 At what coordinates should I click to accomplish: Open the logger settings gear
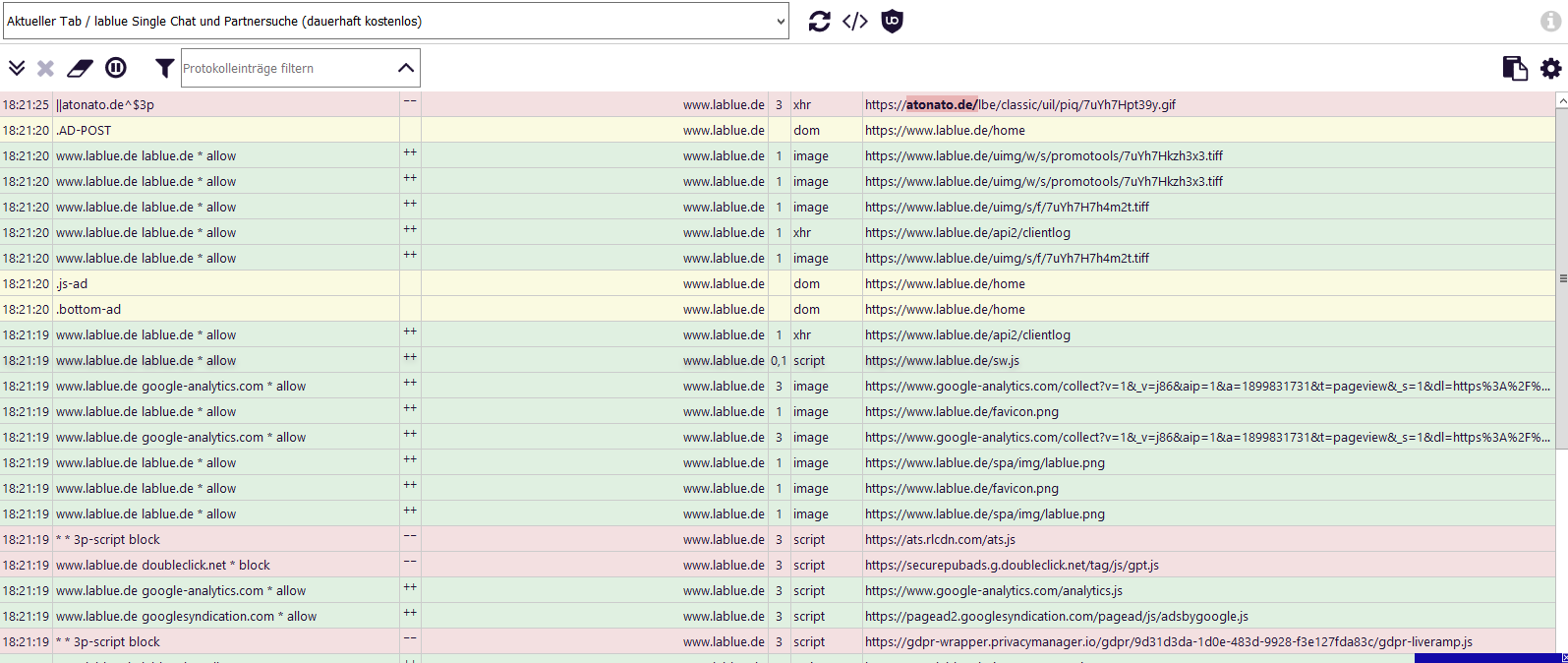pos(1550,68)
